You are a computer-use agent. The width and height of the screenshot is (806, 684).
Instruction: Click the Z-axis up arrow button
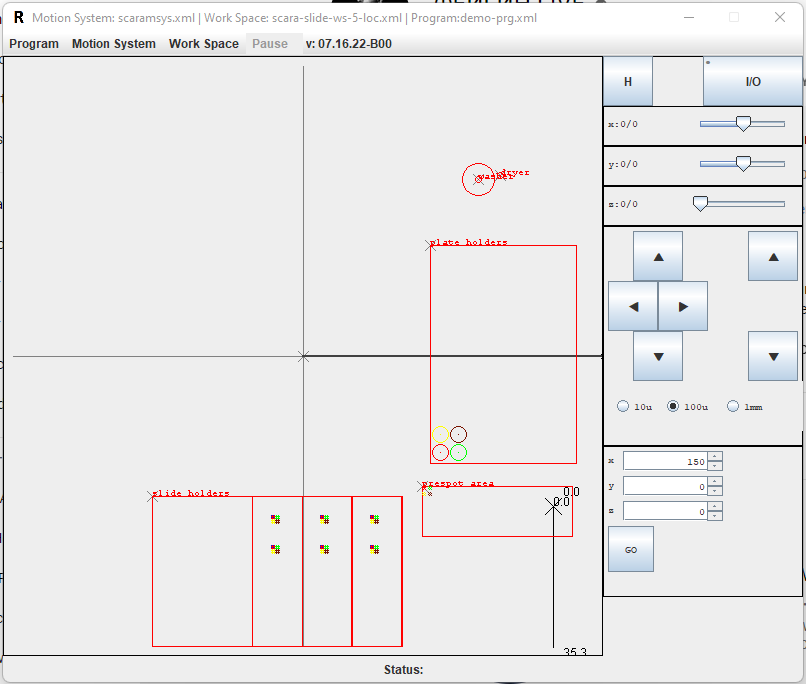[773, 257]
